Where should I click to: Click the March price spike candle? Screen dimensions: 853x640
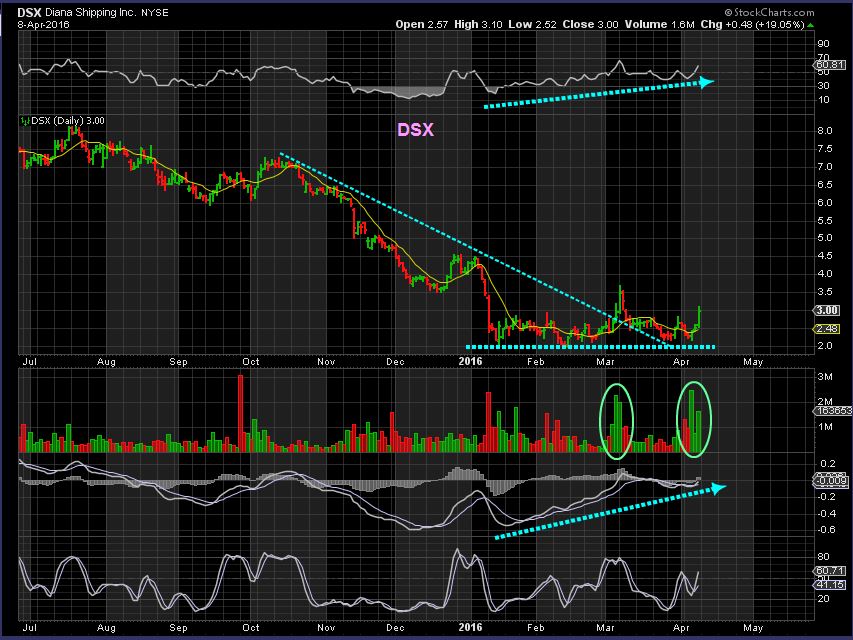619,297
